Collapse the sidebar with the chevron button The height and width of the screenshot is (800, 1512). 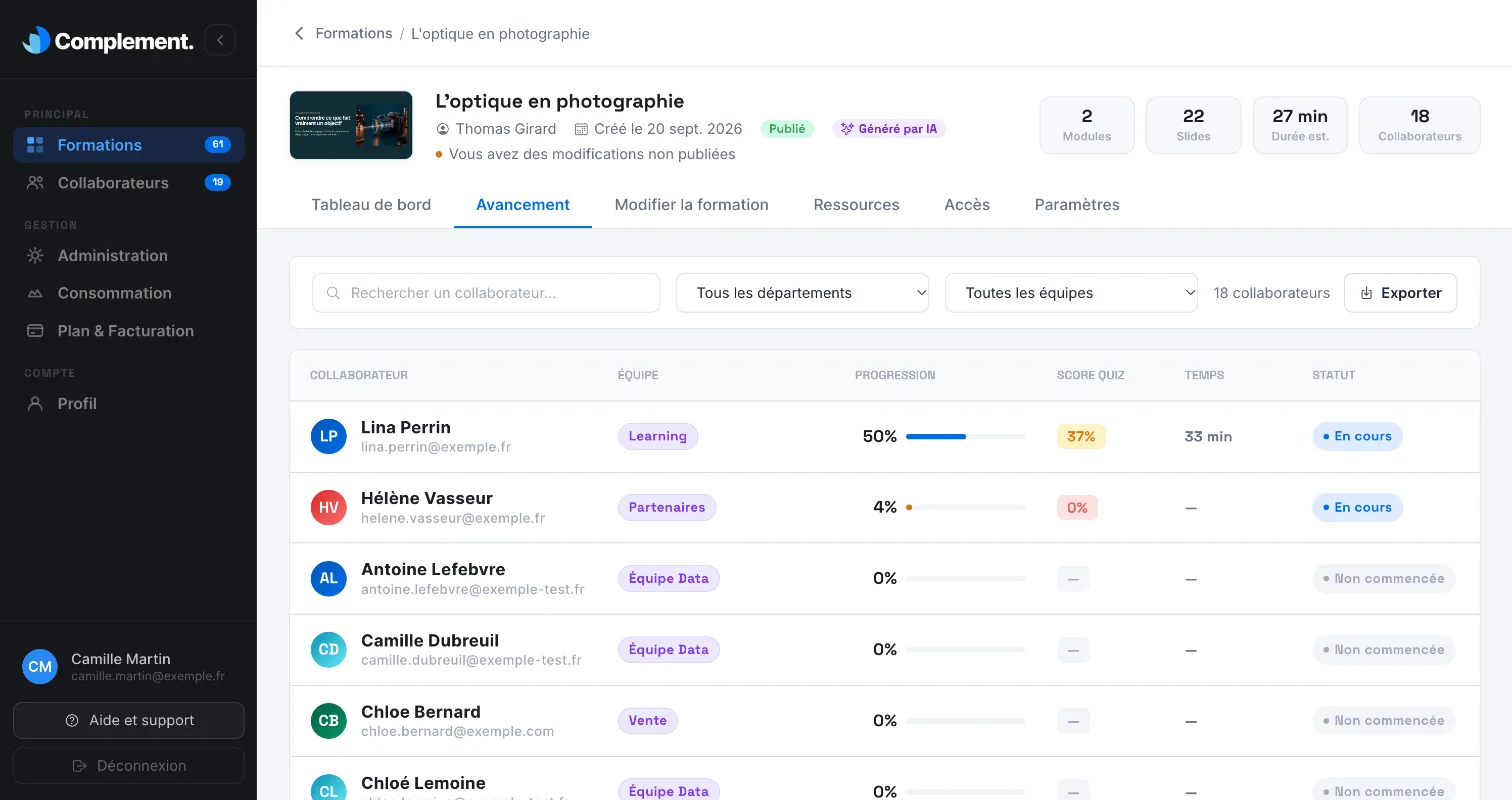click(220, 40)
